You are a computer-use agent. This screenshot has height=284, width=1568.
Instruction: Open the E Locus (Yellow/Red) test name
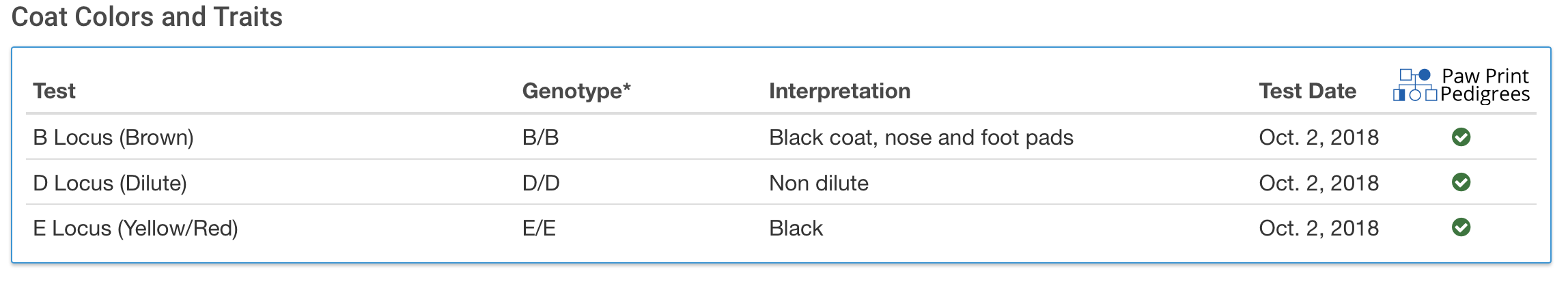tap(135, 228)
